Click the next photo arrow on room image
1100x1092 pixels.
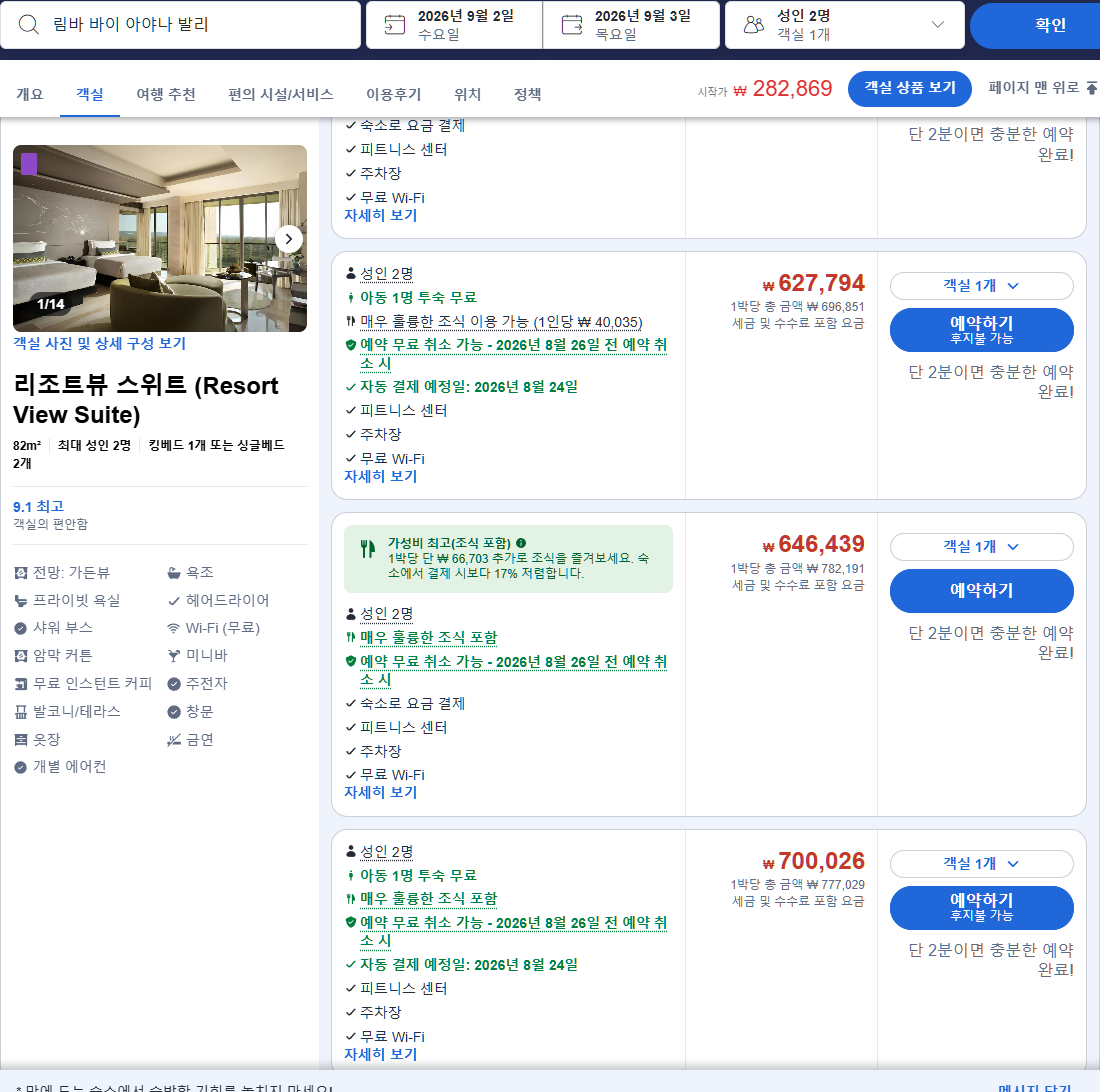point(289,239)
